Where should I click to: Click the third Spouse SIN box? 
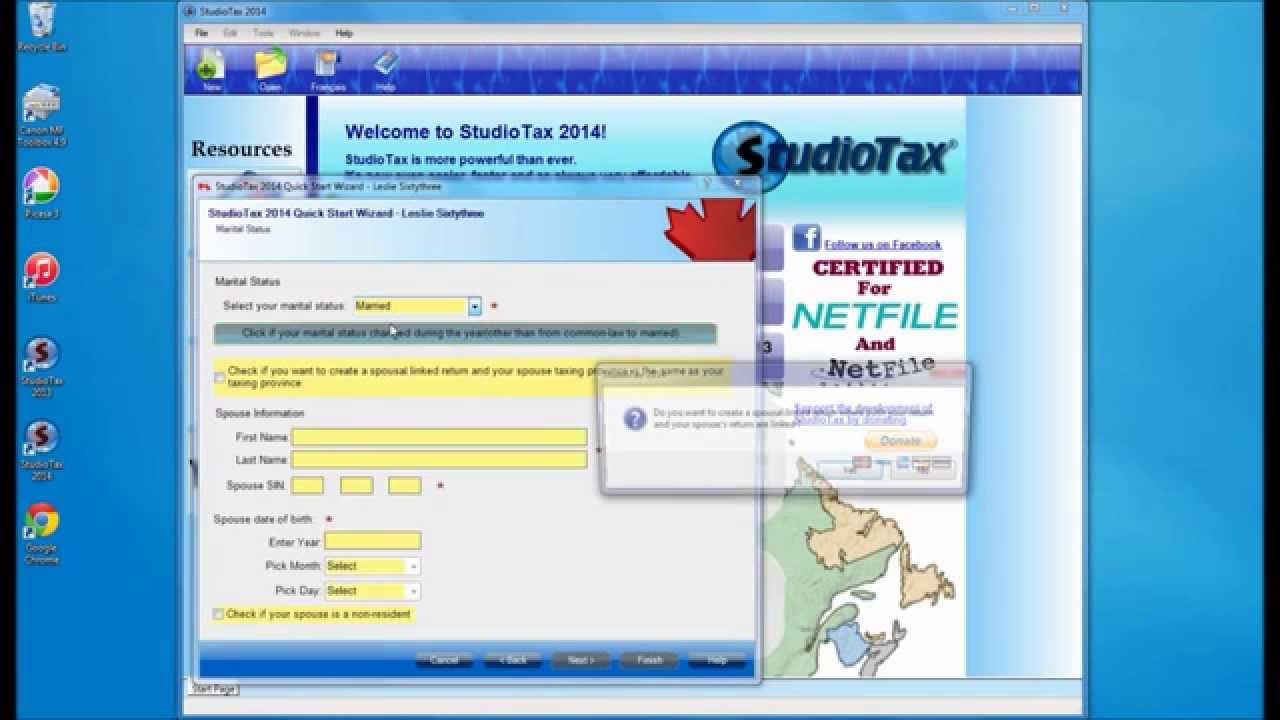pos(405,485)
